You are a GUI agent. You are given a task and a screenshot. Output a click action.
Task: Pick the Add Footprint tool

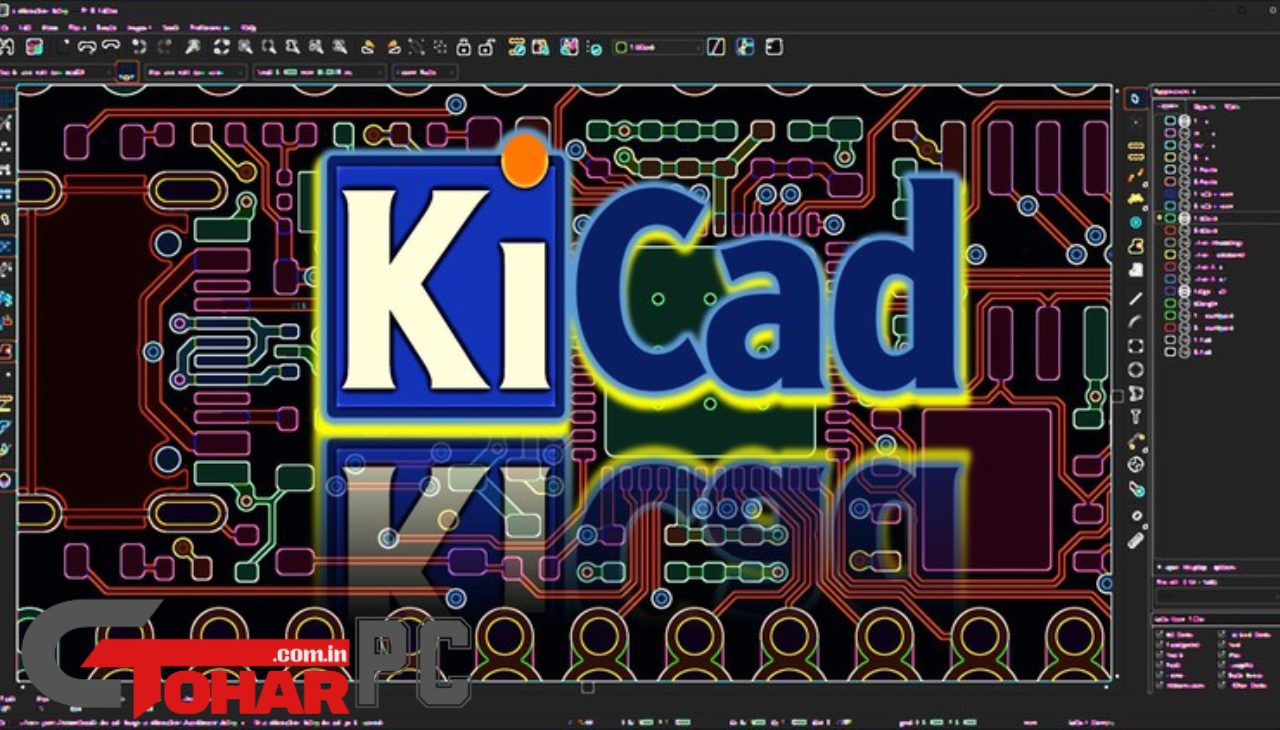pos(1135,150)
